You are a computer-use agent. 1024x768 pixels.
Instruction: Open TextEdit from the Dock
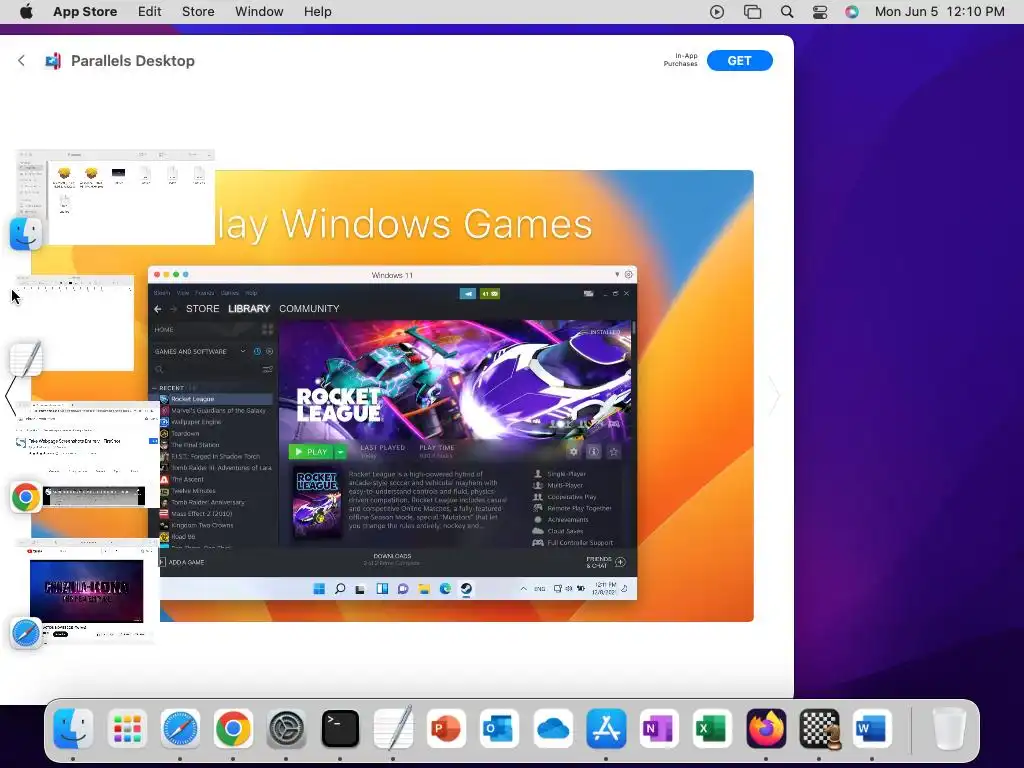(x=393, y=728)
